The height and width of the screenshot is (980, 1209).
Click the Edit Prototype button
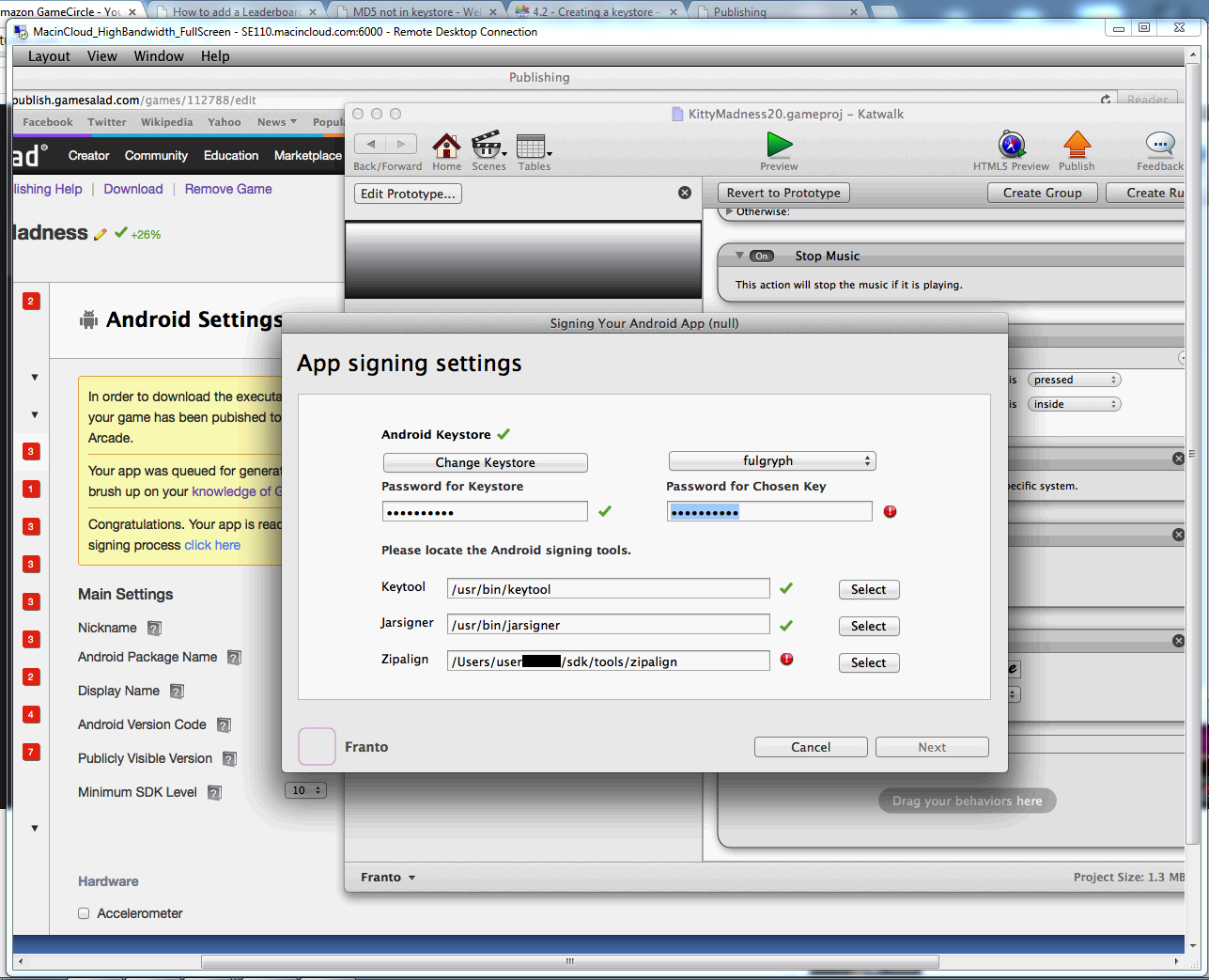408,194
